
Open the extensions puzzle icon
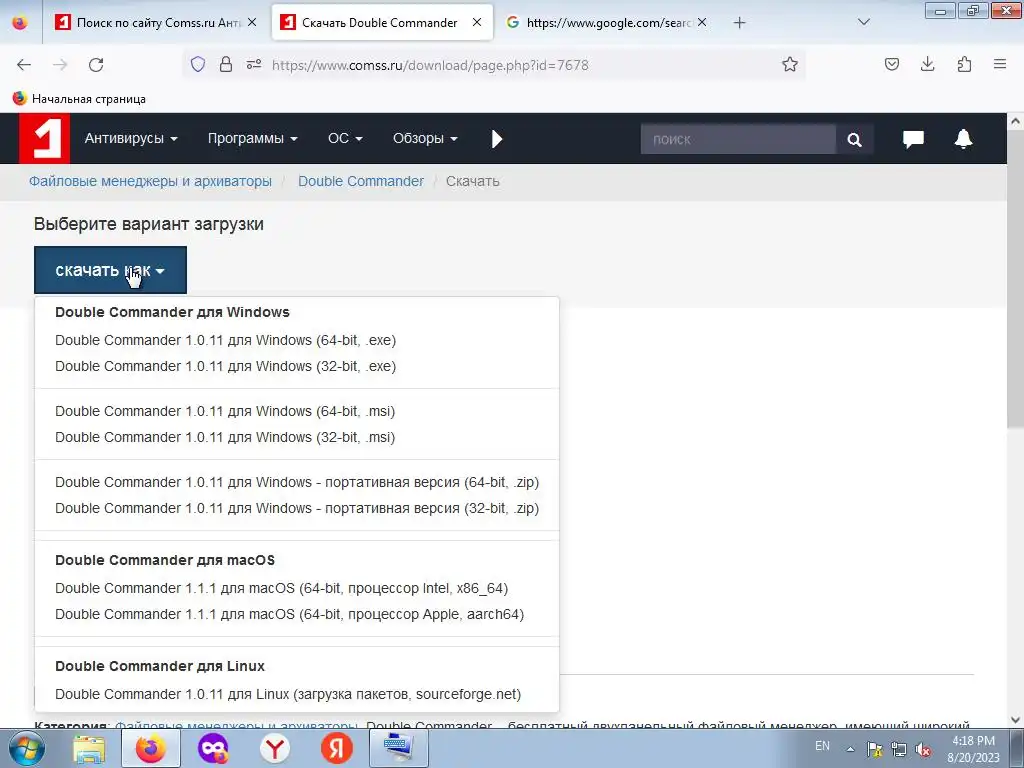[964, 64]
